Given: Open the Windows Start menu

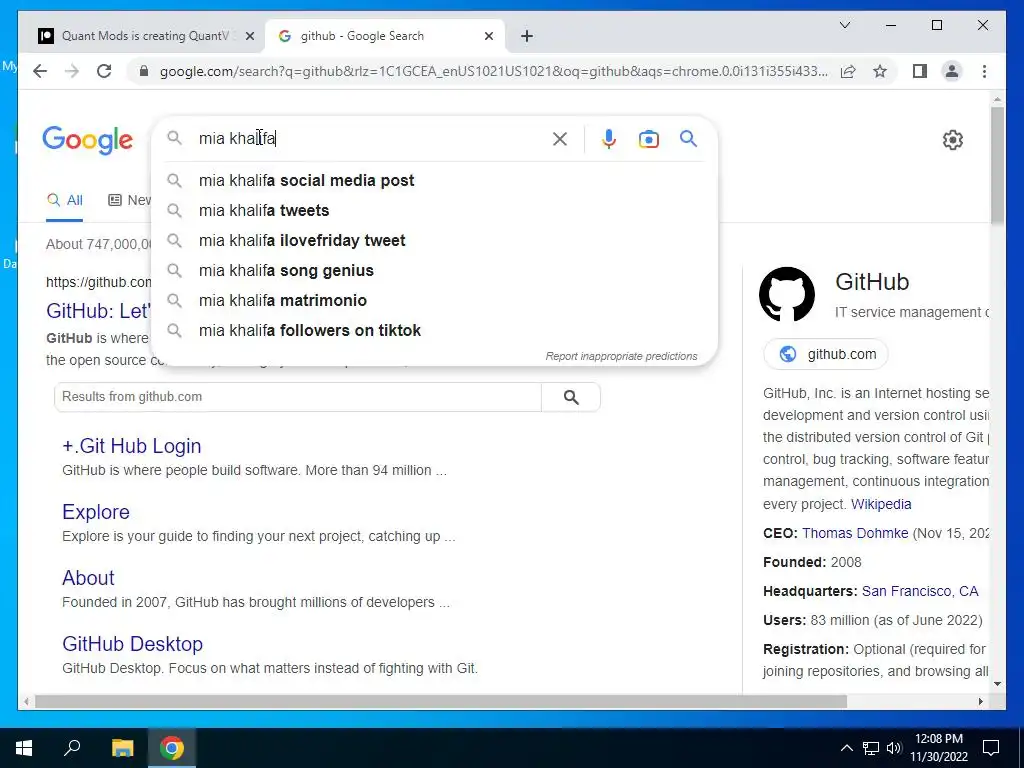Looking at the screenshot, I should point(24,748).
